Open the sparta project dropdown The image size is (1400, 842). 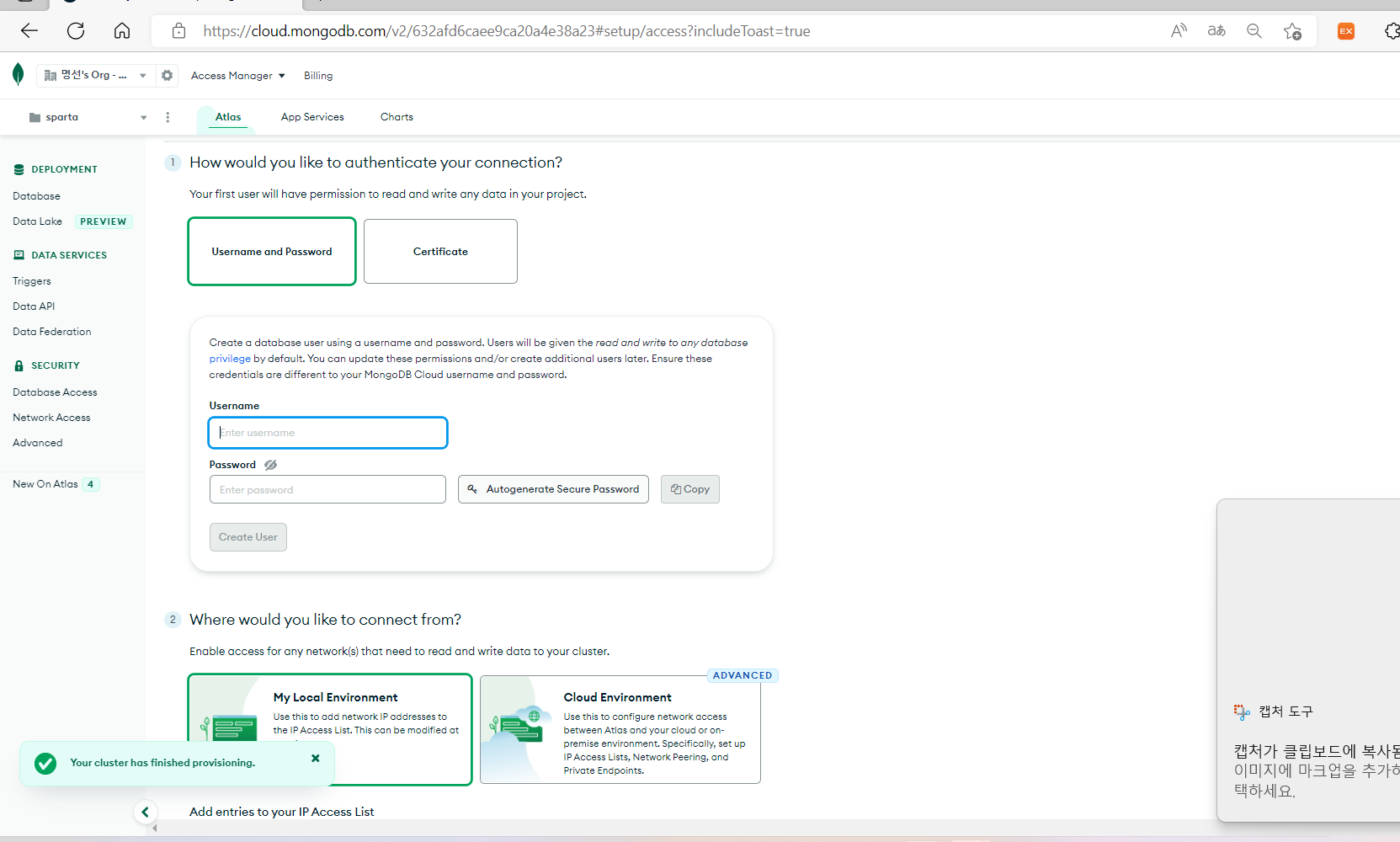coord(88,117)
